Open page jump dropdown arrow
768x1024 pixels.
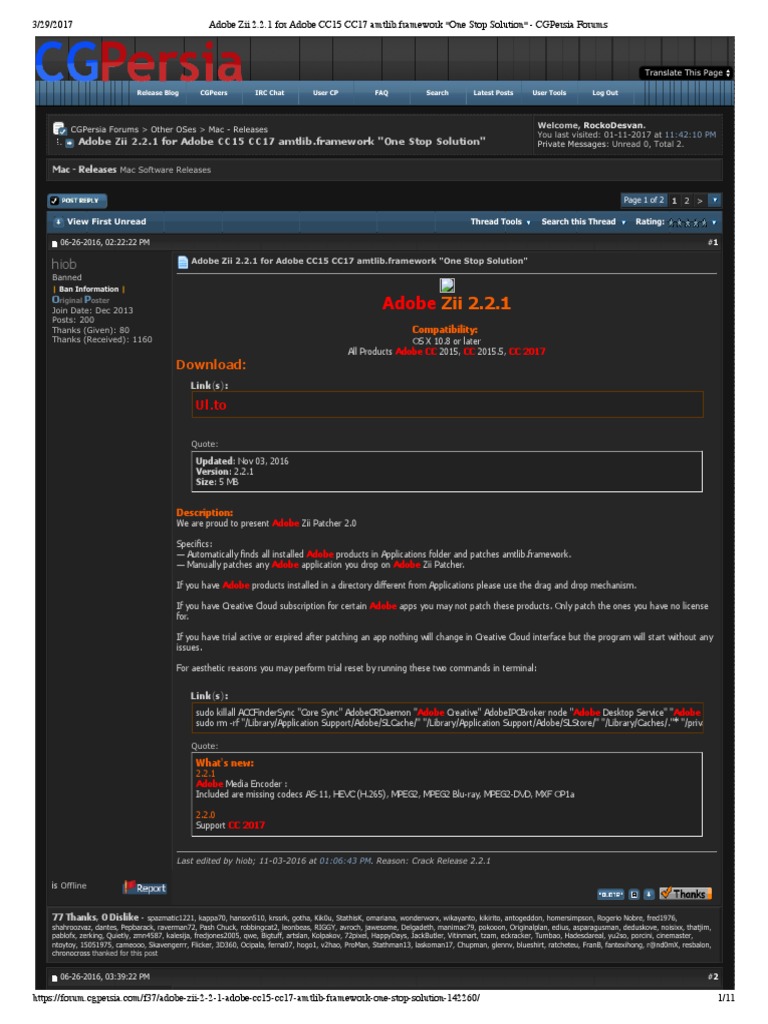coord(714,200)
